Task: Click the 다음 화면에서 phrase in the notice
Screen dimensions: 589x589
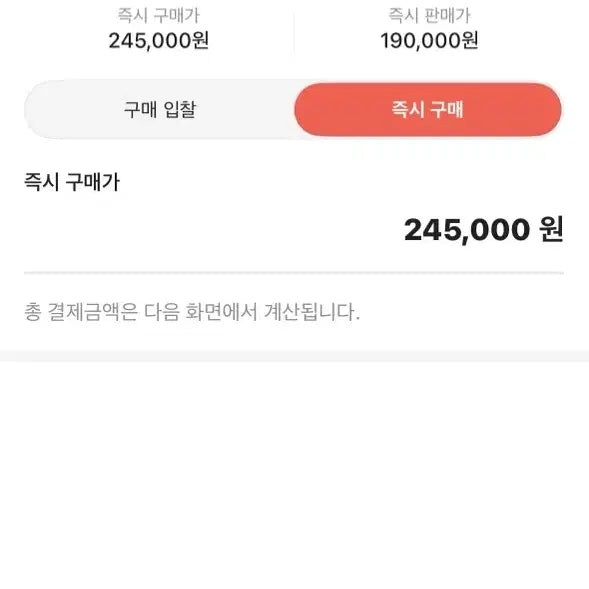Action: pyautogui.click(x=201, y=312)
